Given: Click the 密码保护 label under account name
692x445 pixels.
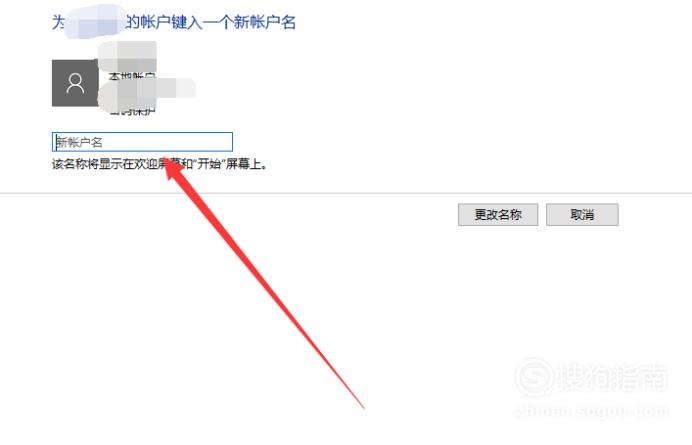Looking at the screenshot, I should click(132, 110).
